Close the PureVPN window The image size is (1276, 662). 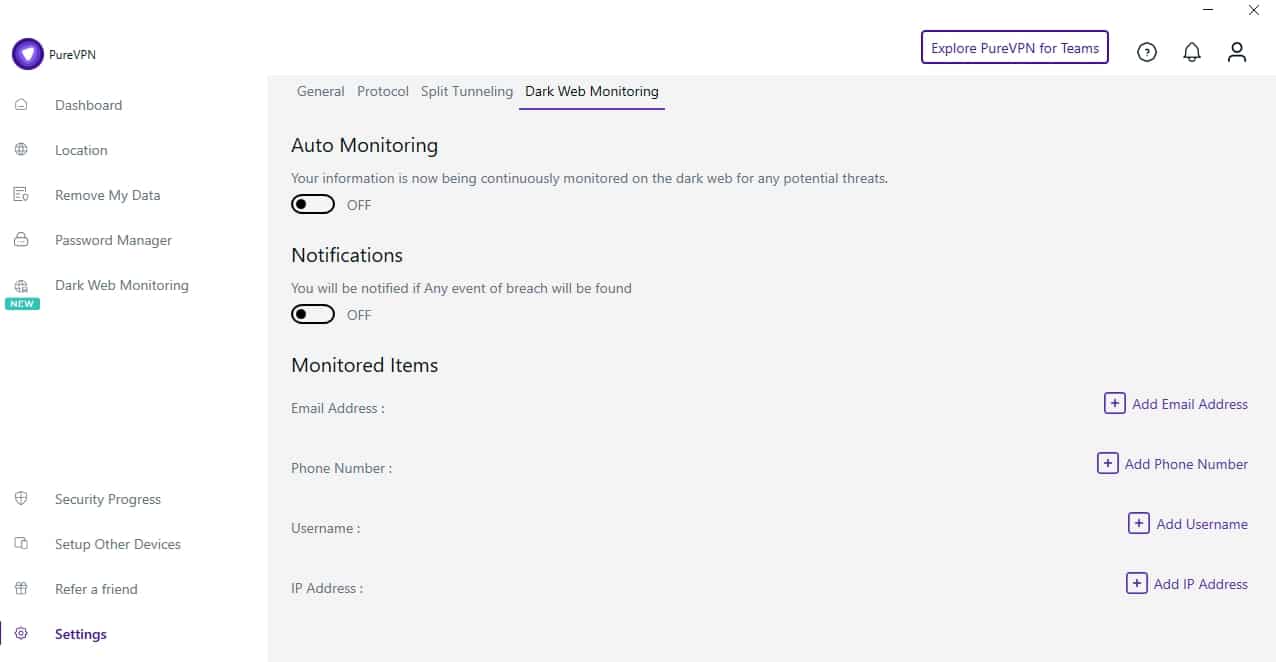pyautogui.click(x=1254, y=10)
